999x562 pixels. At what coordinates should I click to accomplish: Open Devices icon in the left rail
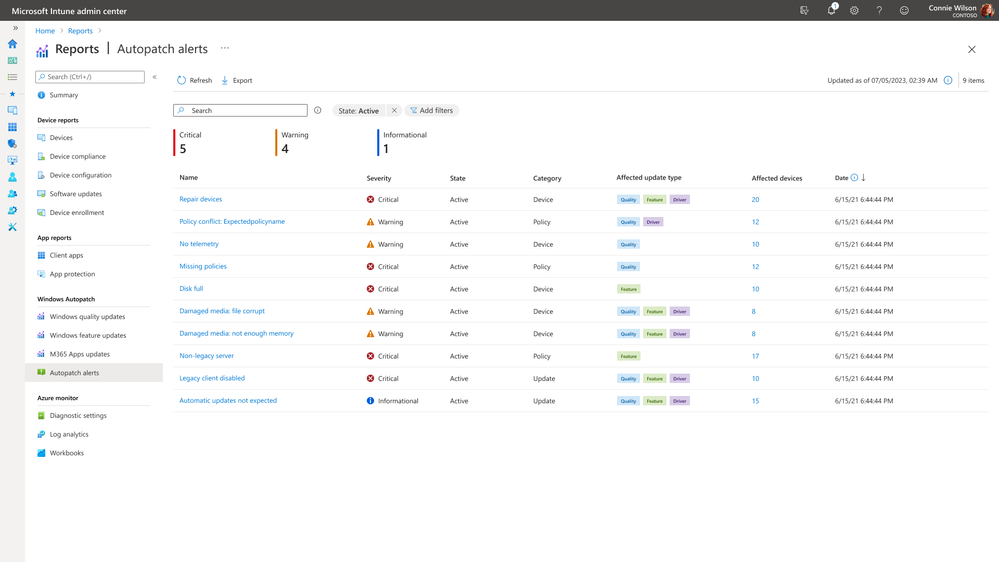(x=12, y=110)
